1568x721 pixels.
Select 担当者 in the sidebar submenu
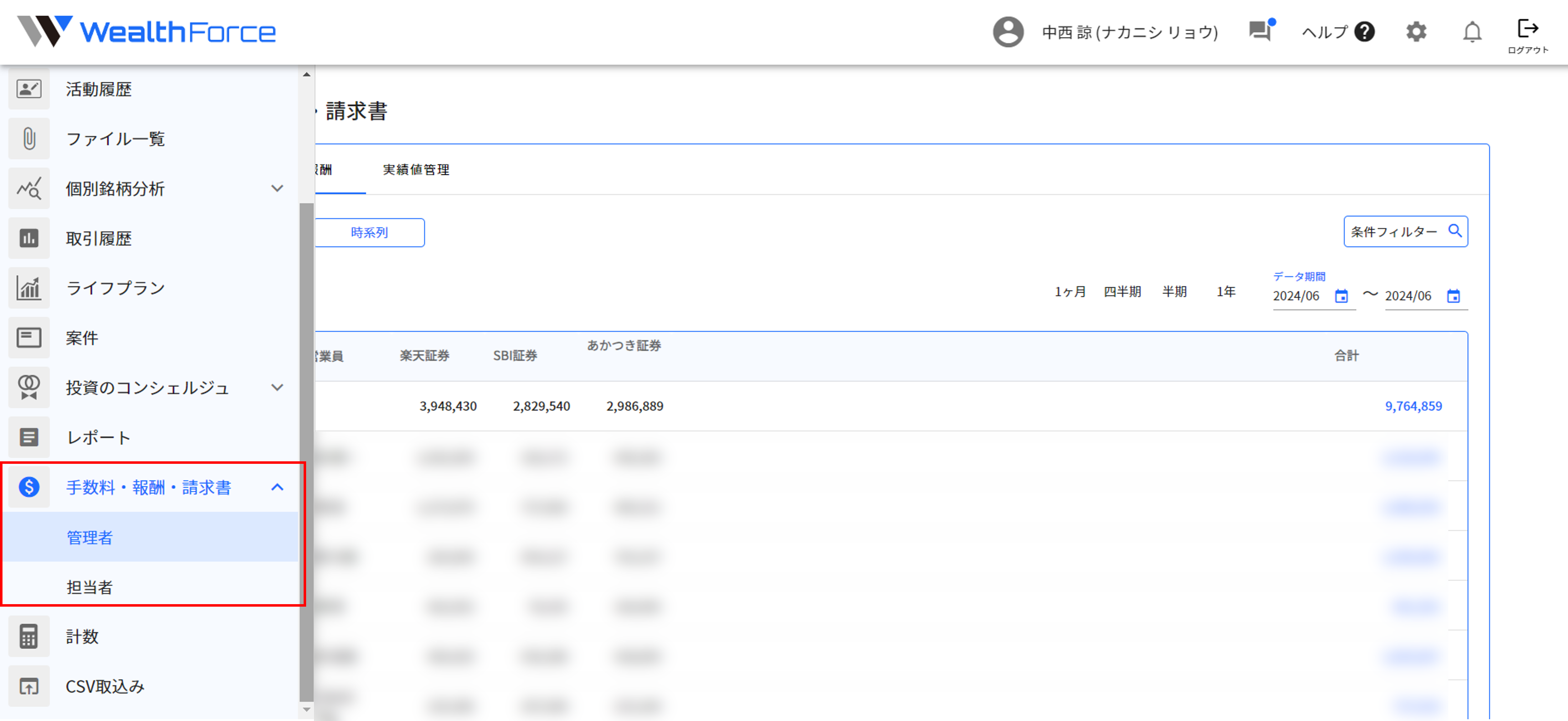(89, 587)
